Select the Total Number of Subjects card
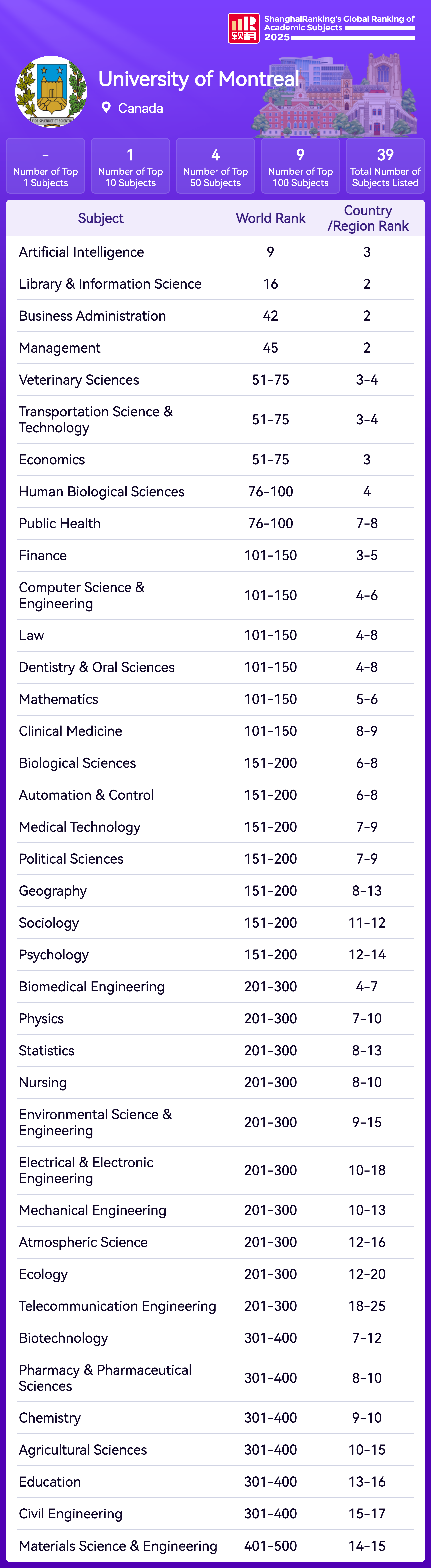431x1568 pixels. 385,166
